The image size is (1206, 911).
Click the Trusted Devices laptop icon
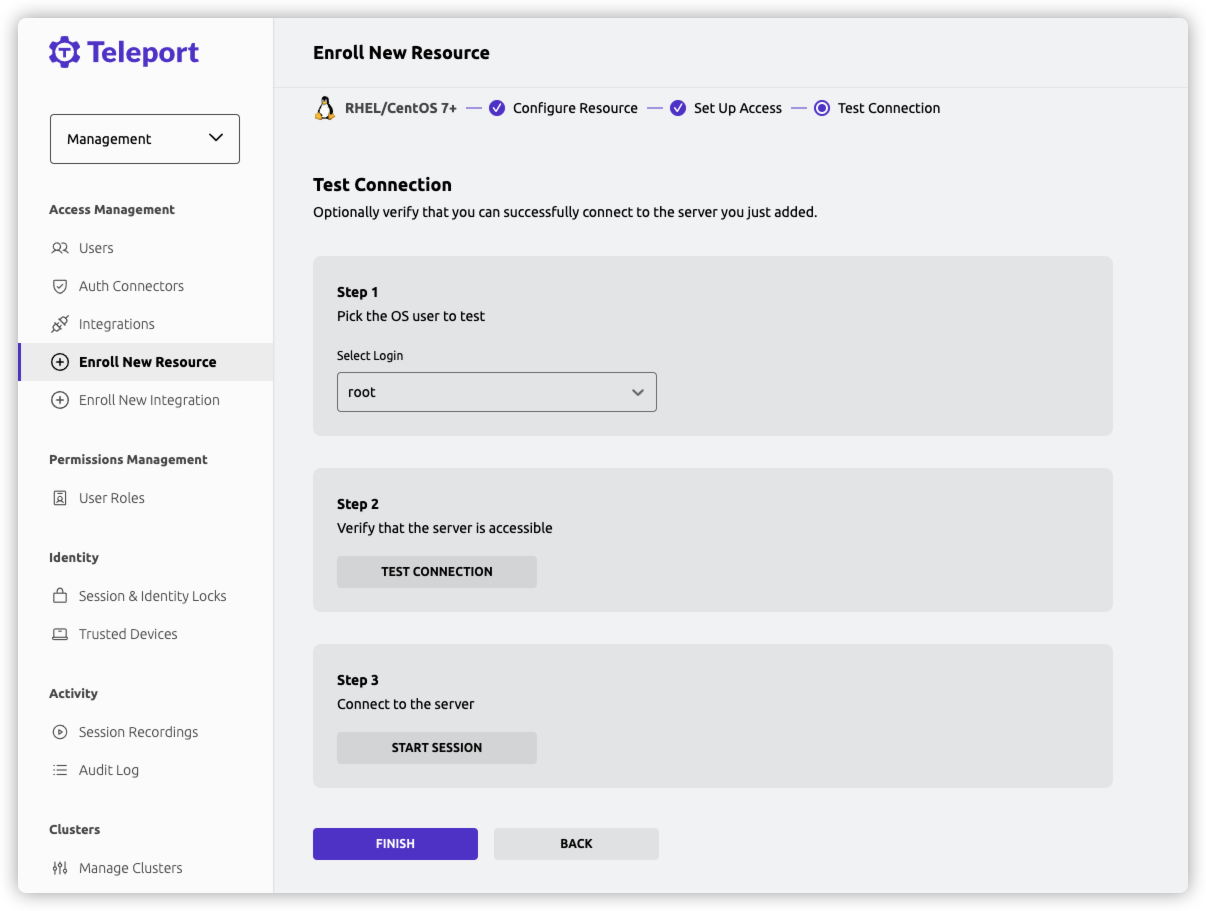pyautogui.click(x=60, y=634)
